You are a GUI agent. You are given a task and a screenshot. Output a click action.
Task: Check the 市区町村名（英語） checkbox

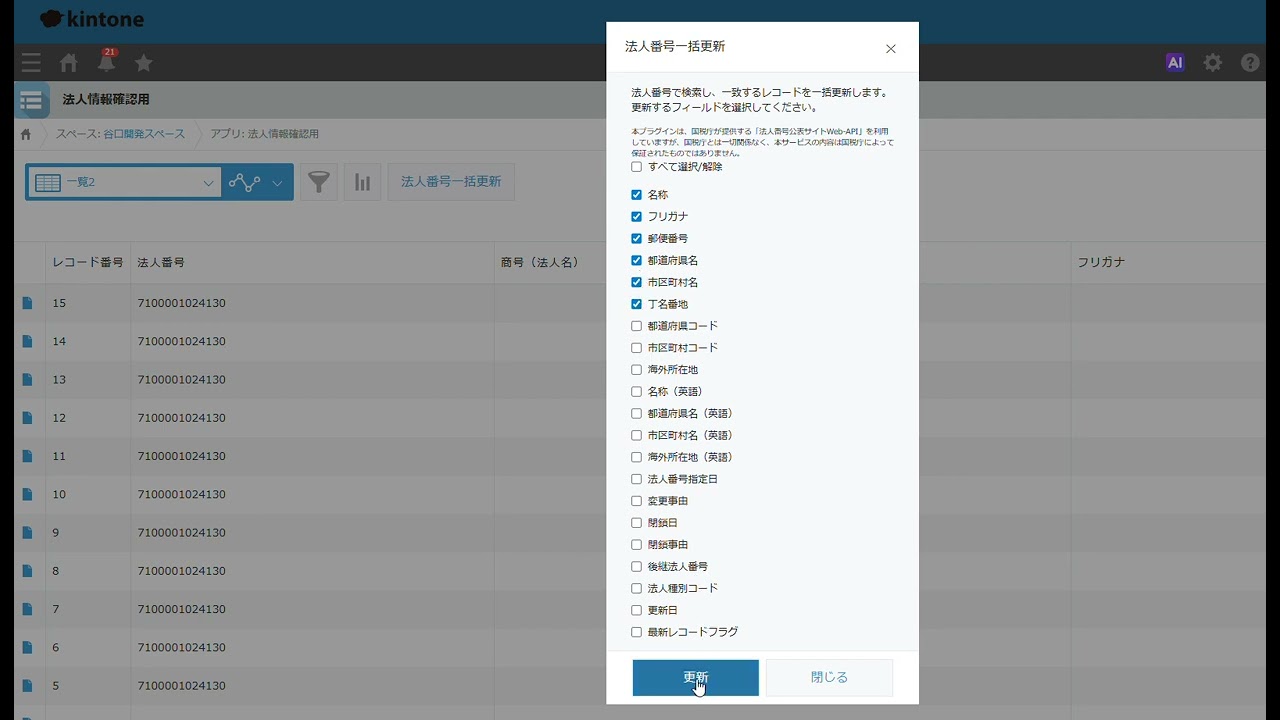click(636, 435)
